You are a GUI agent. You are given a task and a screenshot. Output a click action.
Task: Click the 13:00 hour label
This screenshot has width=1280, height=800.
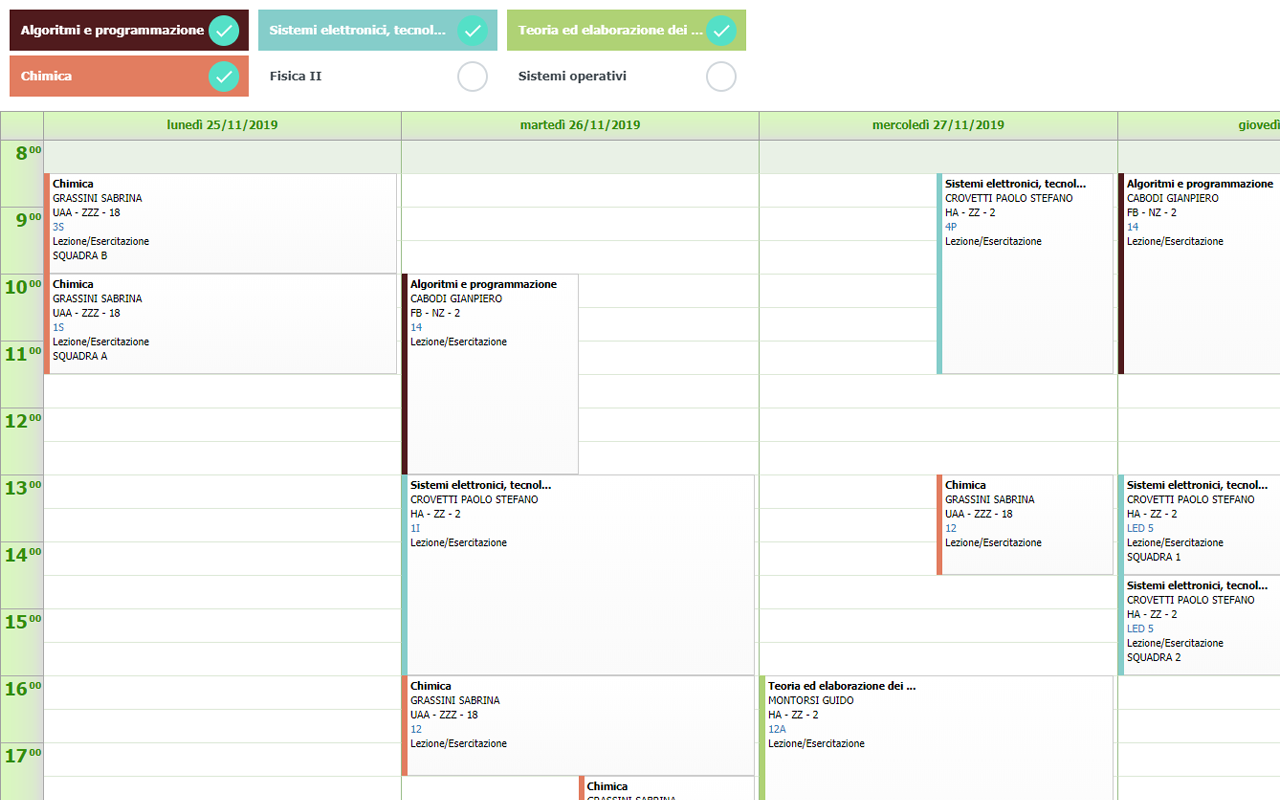24,488
